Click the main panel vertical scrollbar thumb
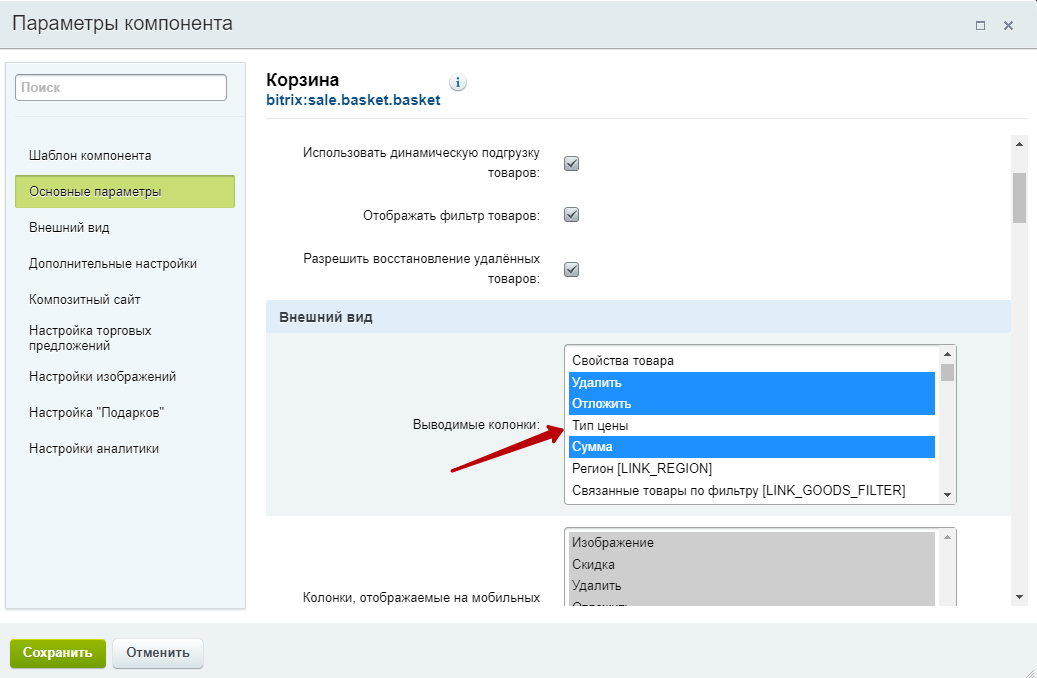The height and width of the screenshot is (678, 1037). [x=1019, y=196]
